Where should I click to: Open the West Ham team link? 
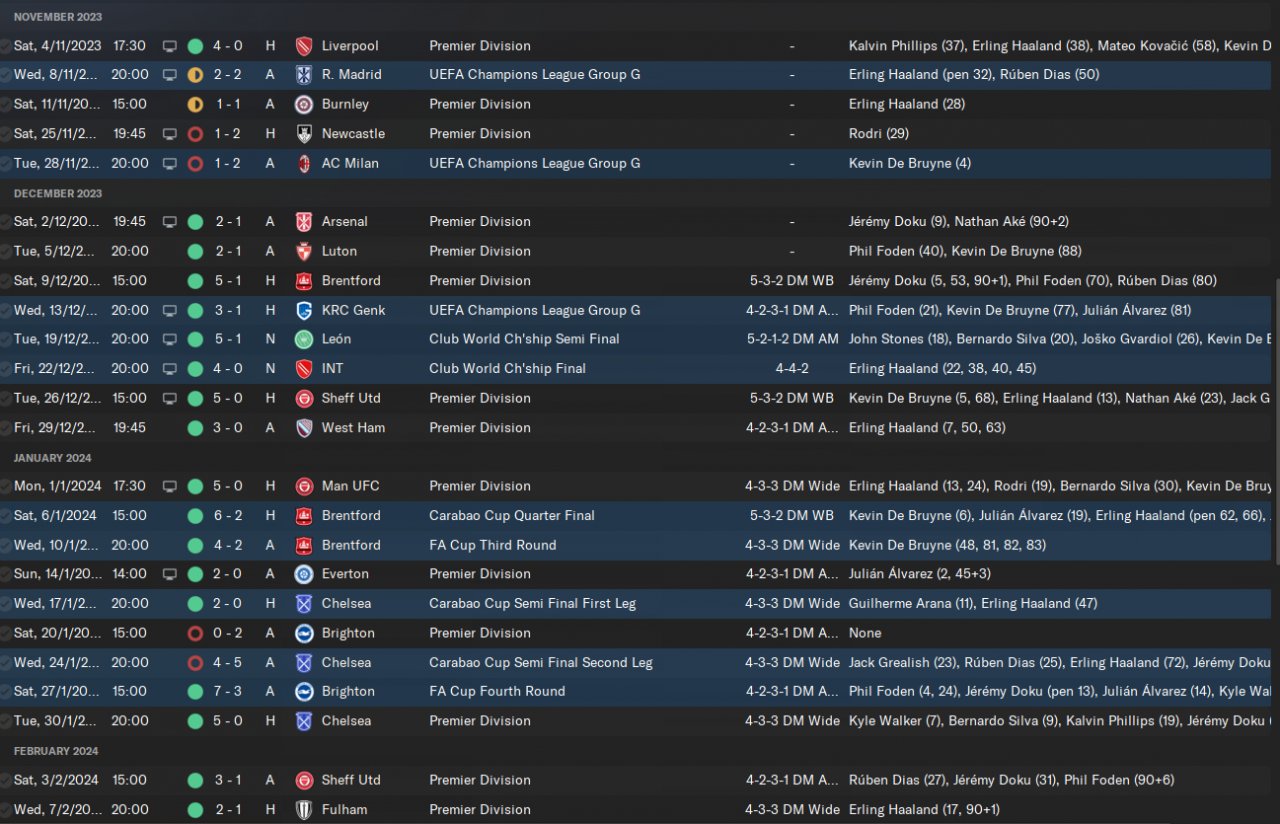353,428
